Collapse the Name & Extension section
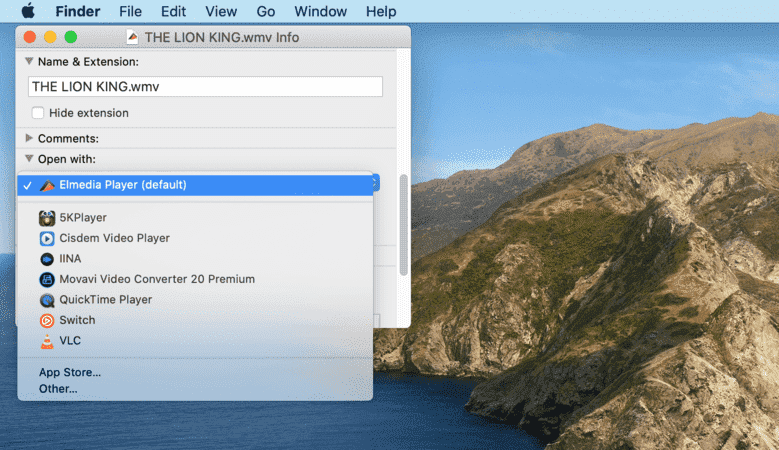 pos(29,61)
